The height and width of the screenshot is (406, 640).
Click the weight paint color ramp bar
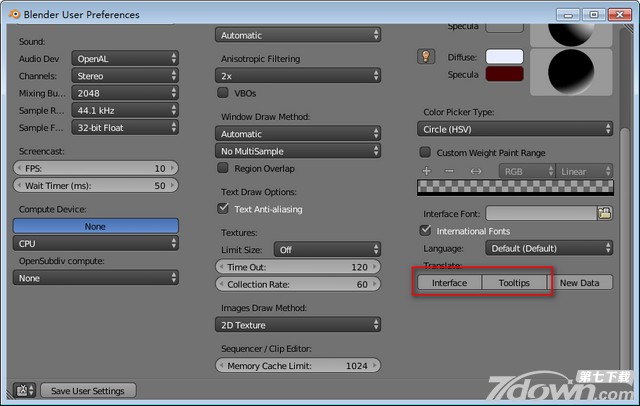pyautogui.click(x=515, y=187)
